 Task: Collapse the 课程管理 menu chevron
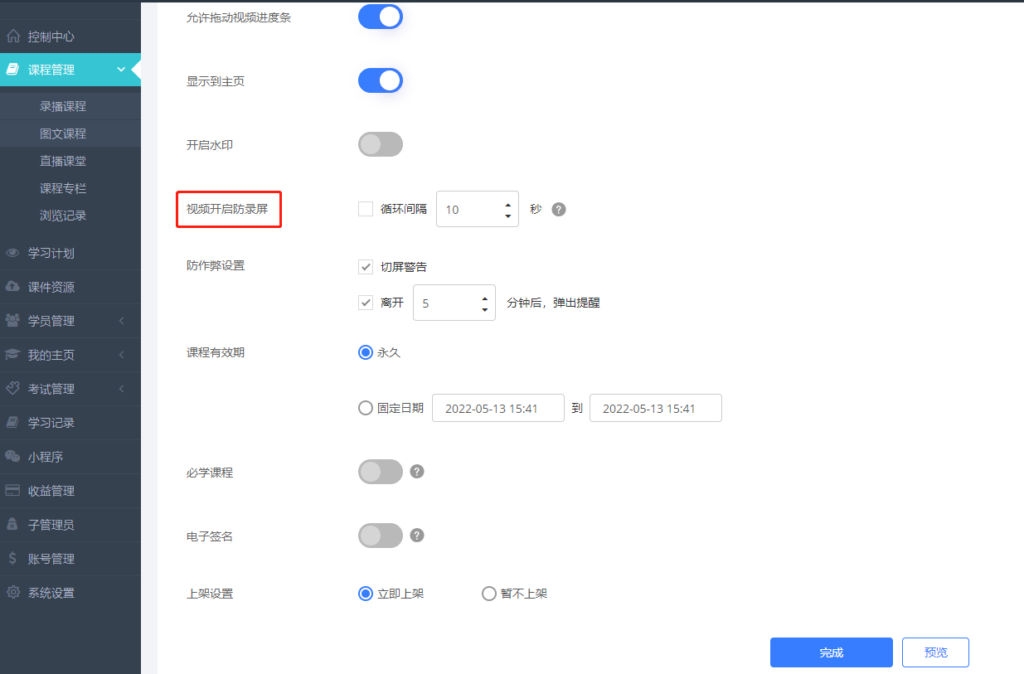[121, 69]
